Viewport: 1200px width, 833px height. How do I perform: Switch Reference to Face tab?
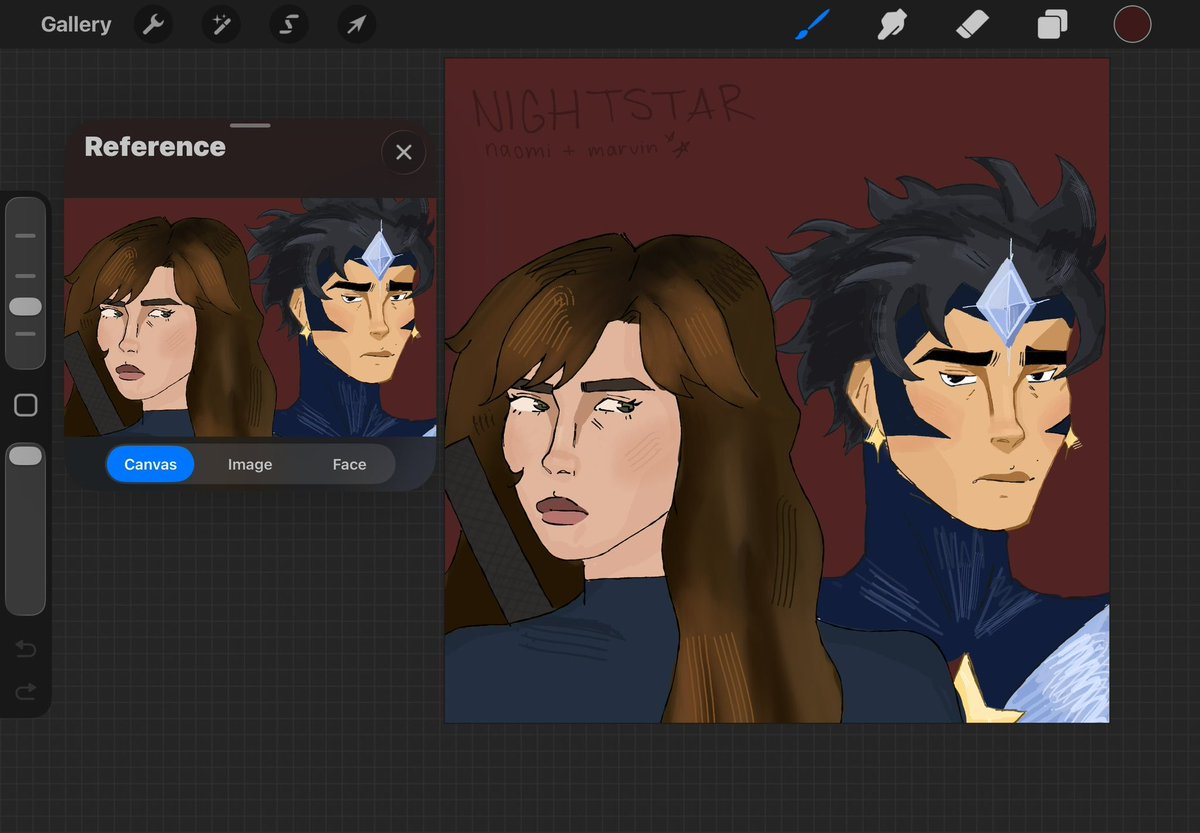pos(349,464)
